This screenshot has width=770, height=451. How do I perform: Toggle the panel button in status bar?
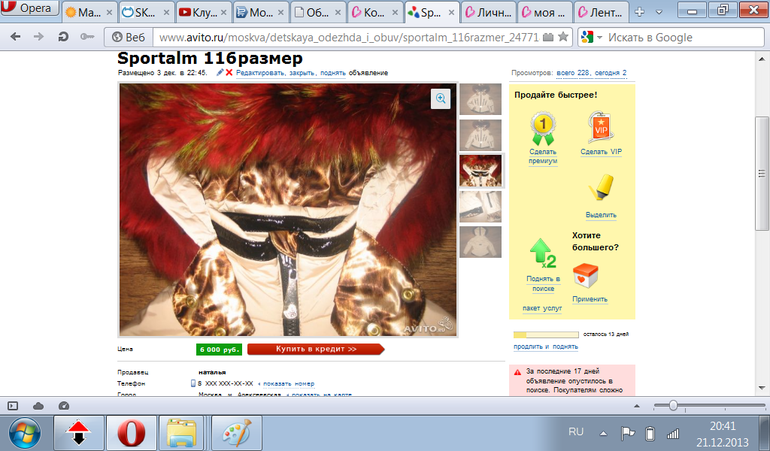13,406
